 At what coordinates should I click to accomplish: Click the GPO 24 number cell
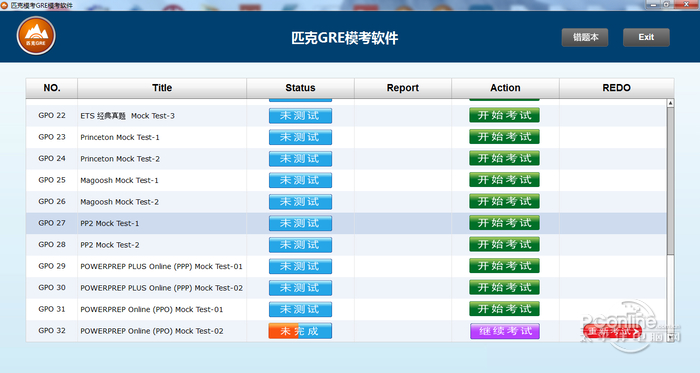[x=52, y=158]
